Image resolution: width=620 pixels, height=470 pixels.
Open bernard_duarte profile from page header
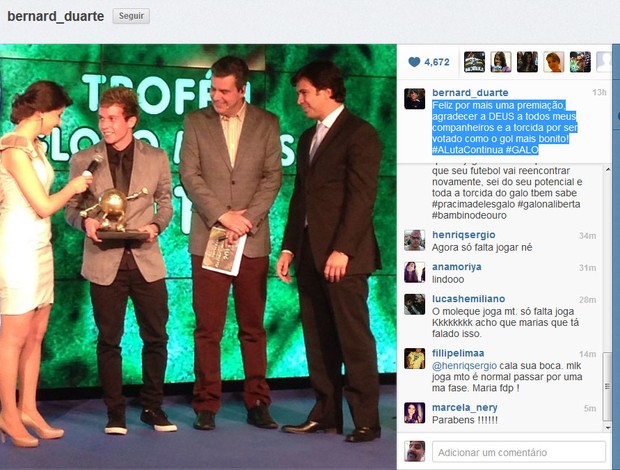tap(56, 16)
